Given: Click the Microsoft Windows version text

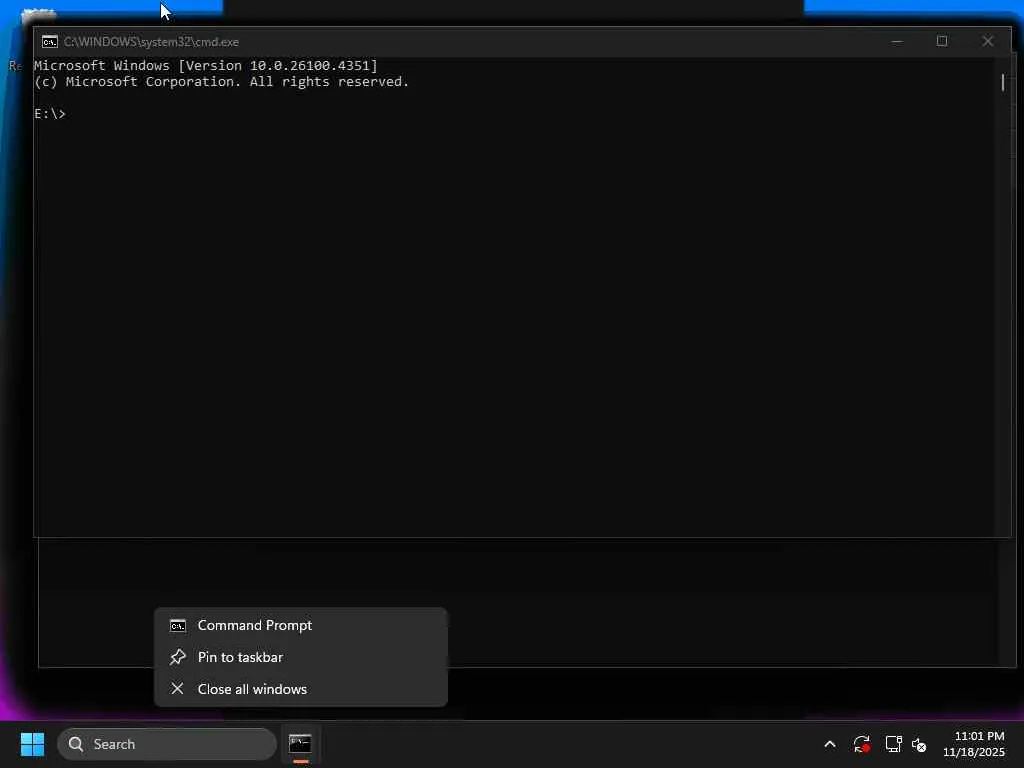Looking at the screenshot, I should [x=206, y=65].
